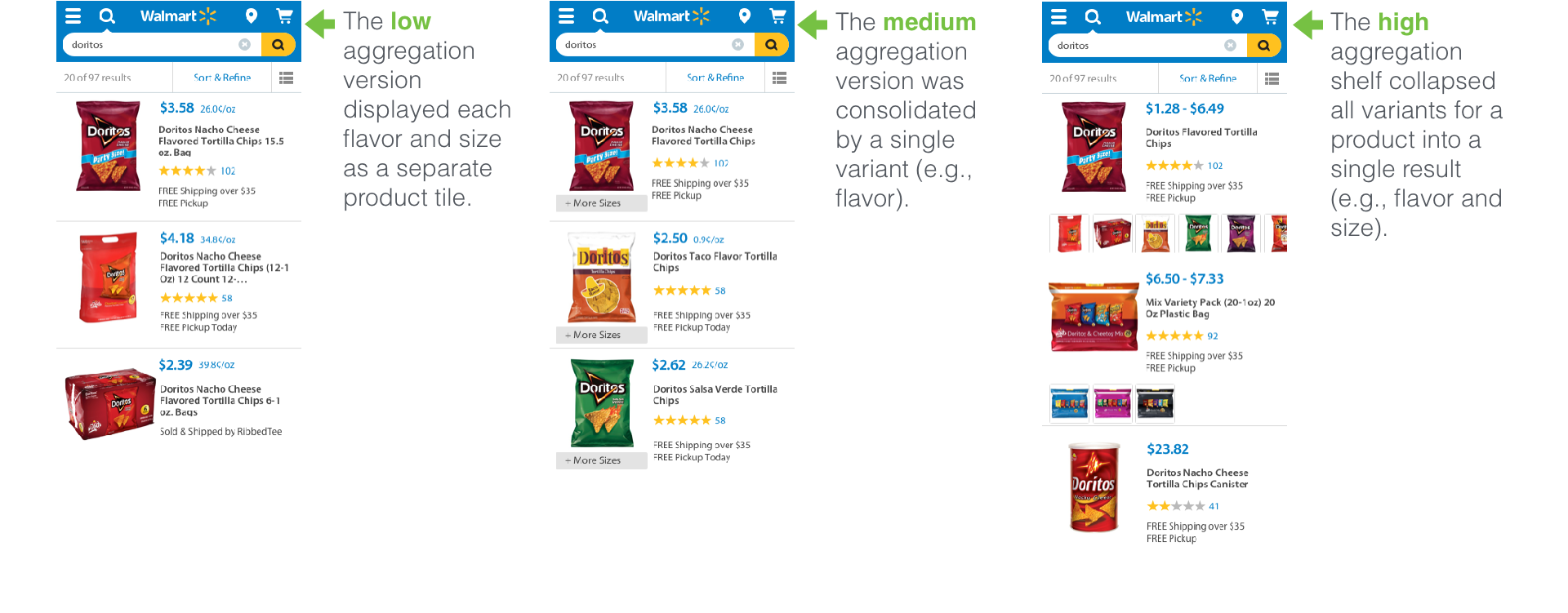Switch list view in low aggregation panel

[x=286, y=78]
